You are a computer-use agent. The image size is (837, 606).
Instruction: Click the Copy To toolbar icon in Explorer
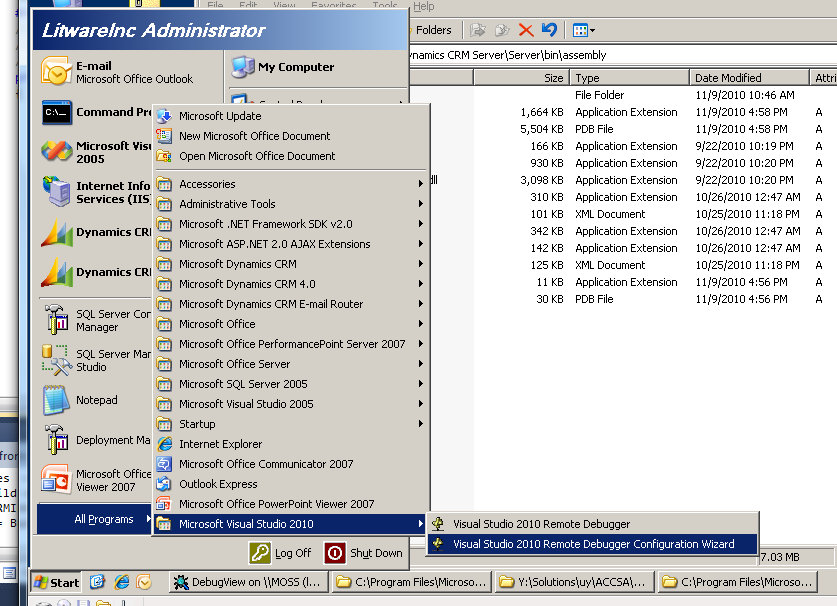[x=502, y=30]
